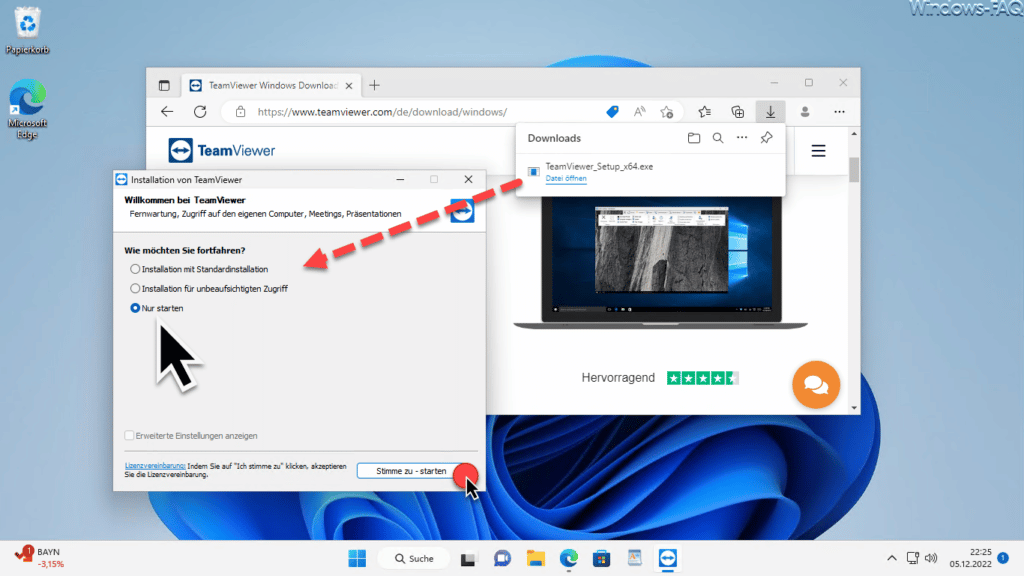Activate the read aloud icon
The width and height of the screenshot is (1024, 576).
pos(639,112)
